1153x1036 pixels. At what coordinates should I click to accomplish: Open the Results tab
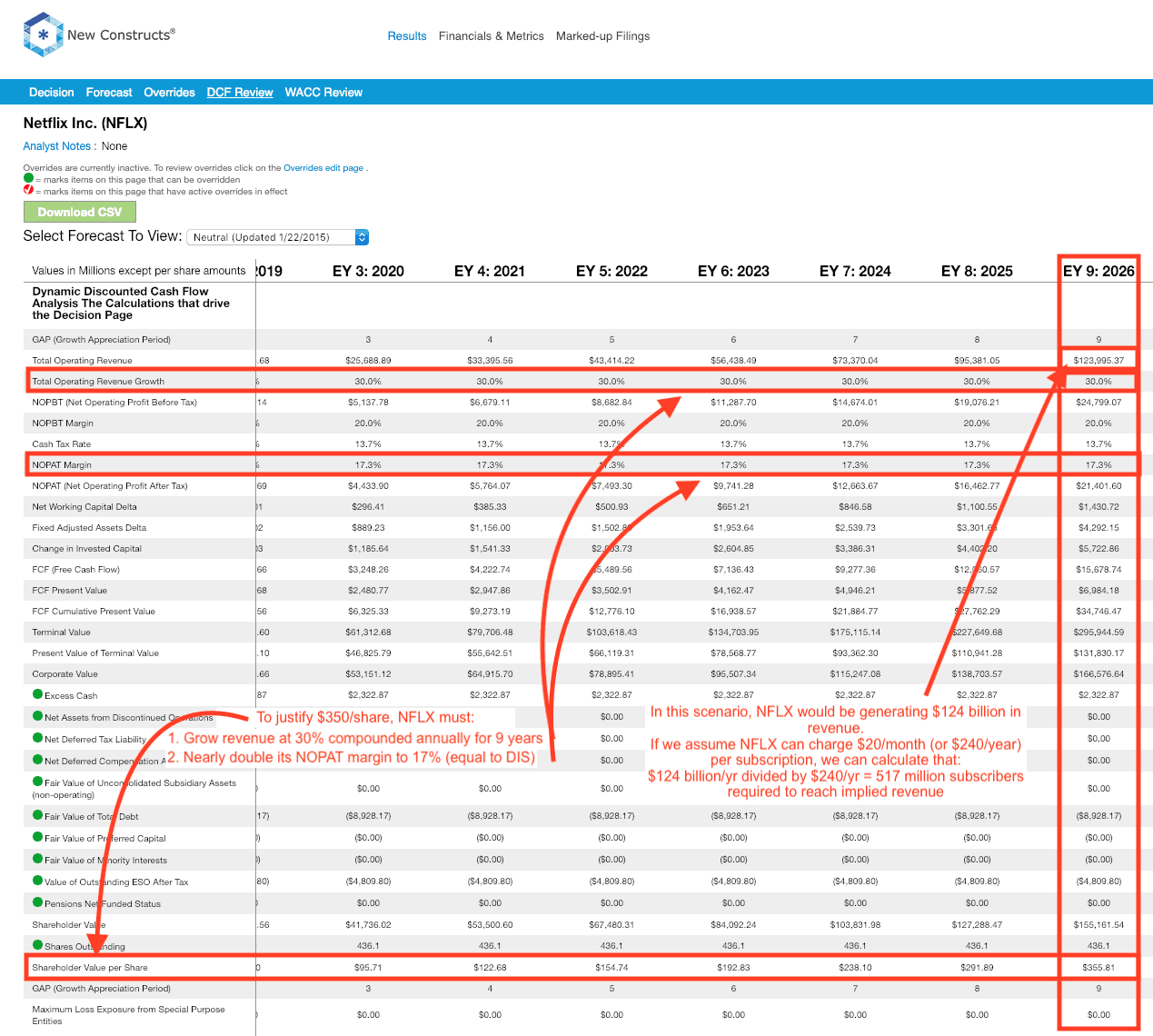click(x=407, y=36)
